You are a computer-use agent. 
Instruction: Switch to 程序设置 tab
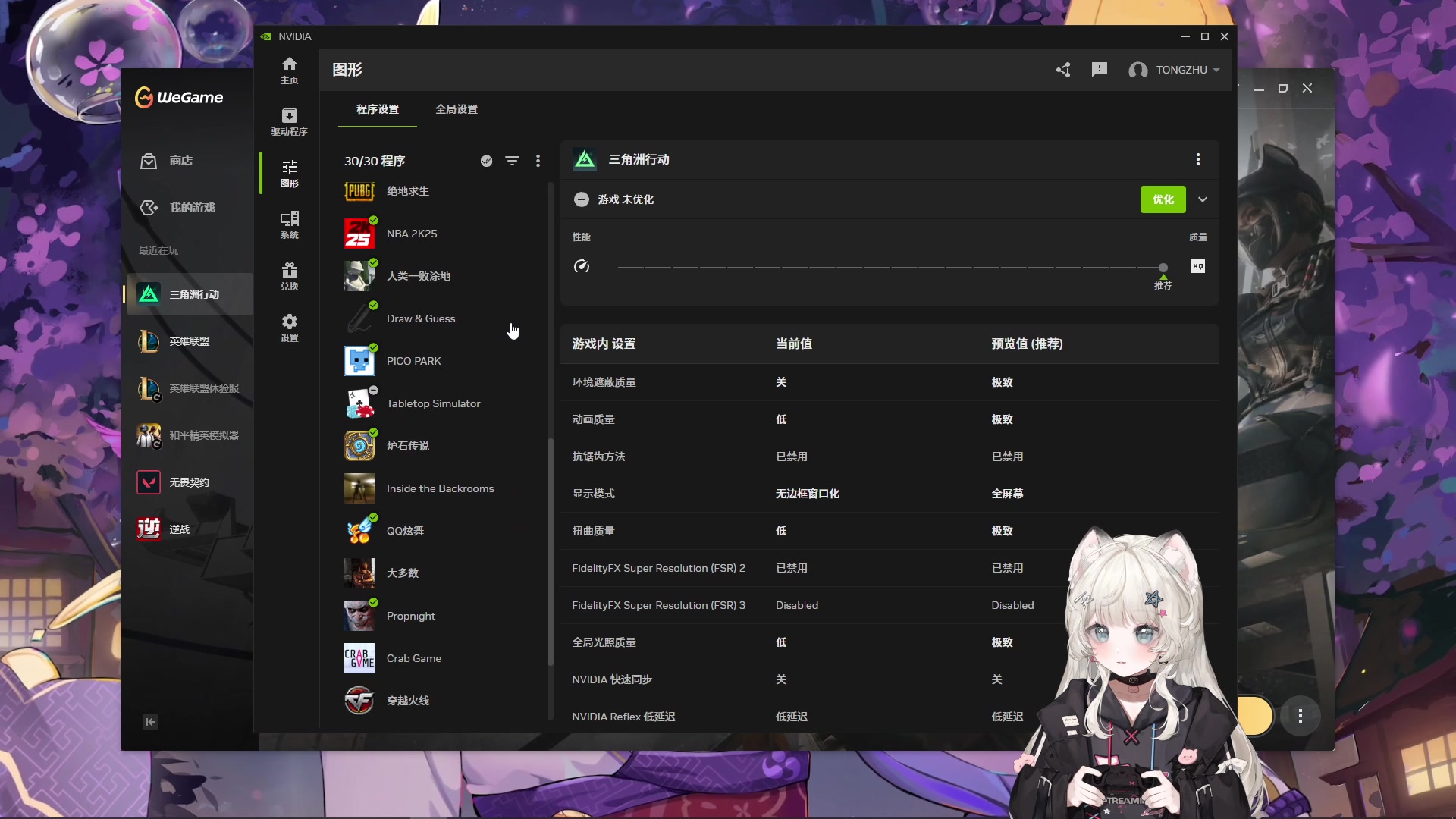[x=377, y=109]
